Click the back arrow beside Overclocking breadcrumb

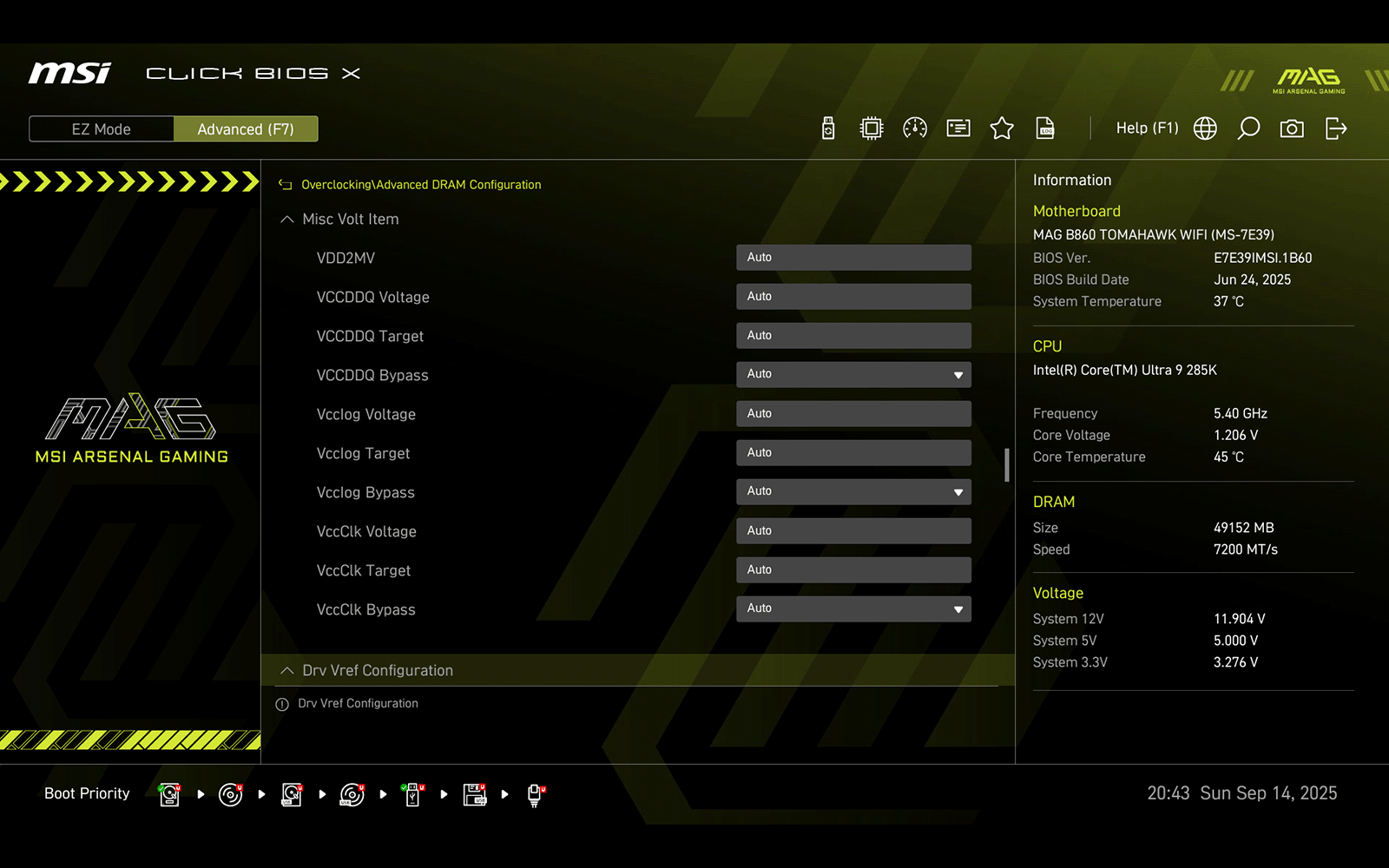click(285, 185)
